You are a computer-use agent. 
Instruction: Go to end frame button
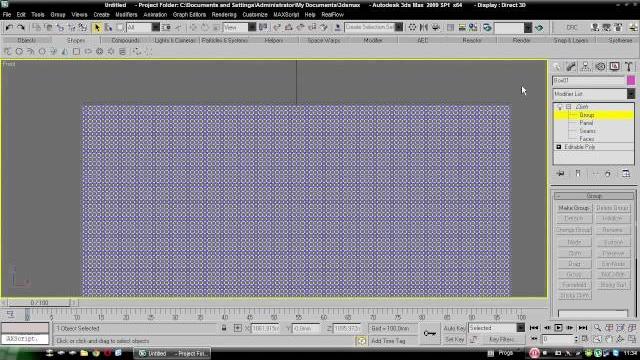582,328
